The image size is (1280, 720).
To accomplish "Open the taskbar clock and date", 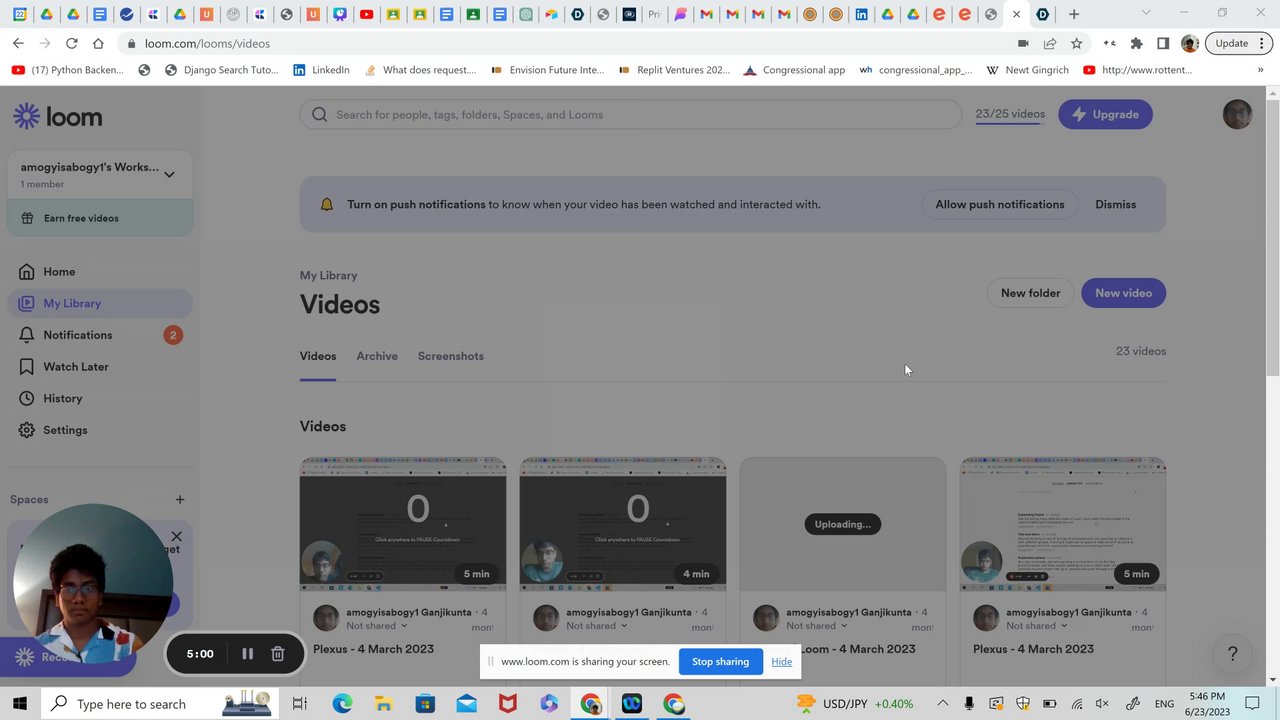I will tap(1207, 703).
